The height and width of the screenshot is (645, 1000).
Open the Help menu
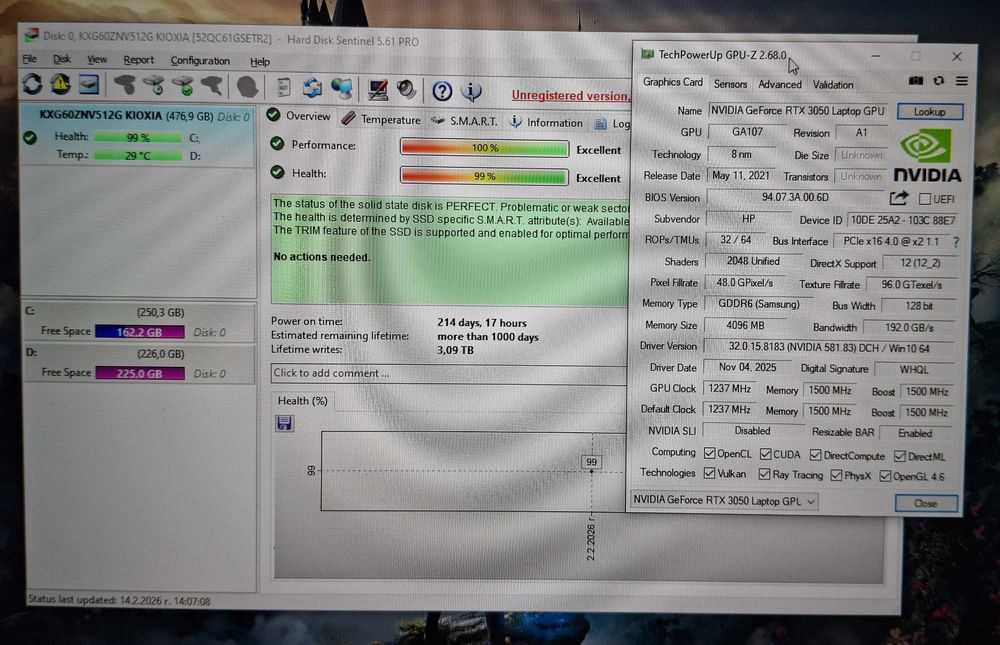pos(260,62)
